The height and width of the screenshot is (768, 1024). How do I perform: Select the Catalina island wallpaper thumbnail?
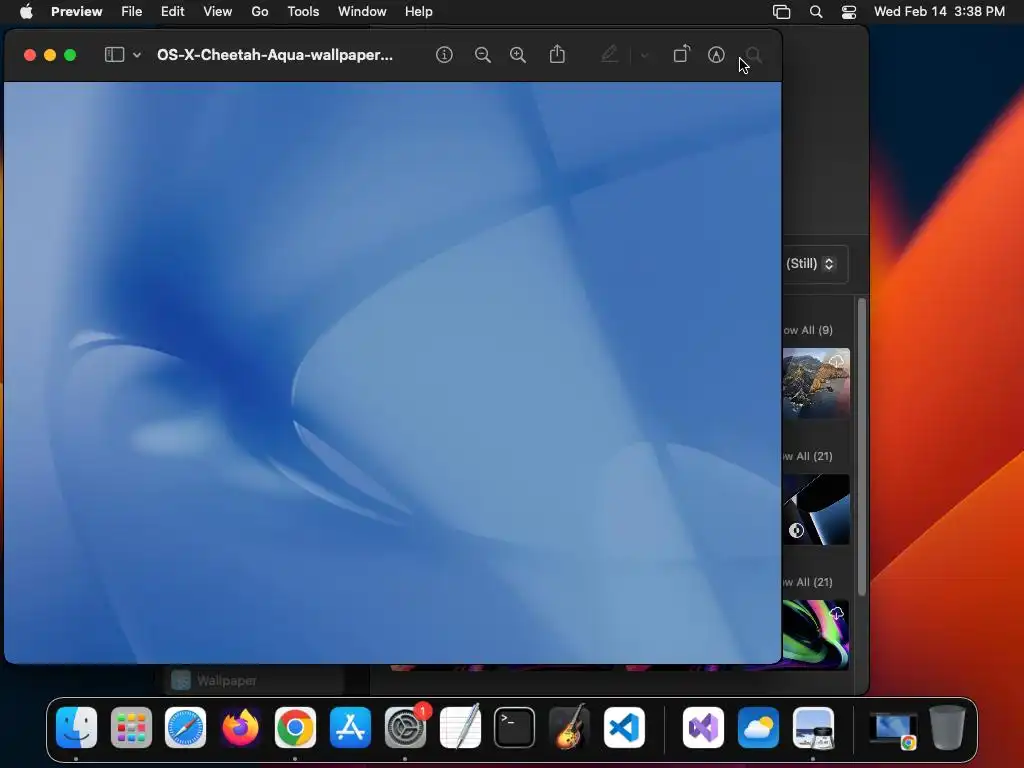click(816, 383)
